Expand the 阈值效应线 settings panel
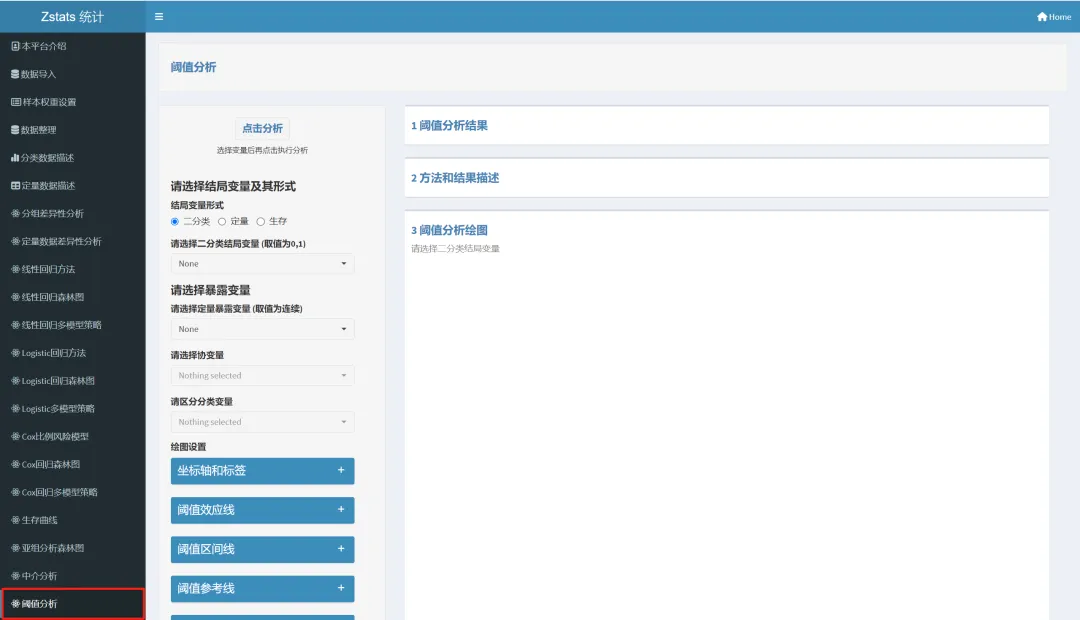 point(262,510)
